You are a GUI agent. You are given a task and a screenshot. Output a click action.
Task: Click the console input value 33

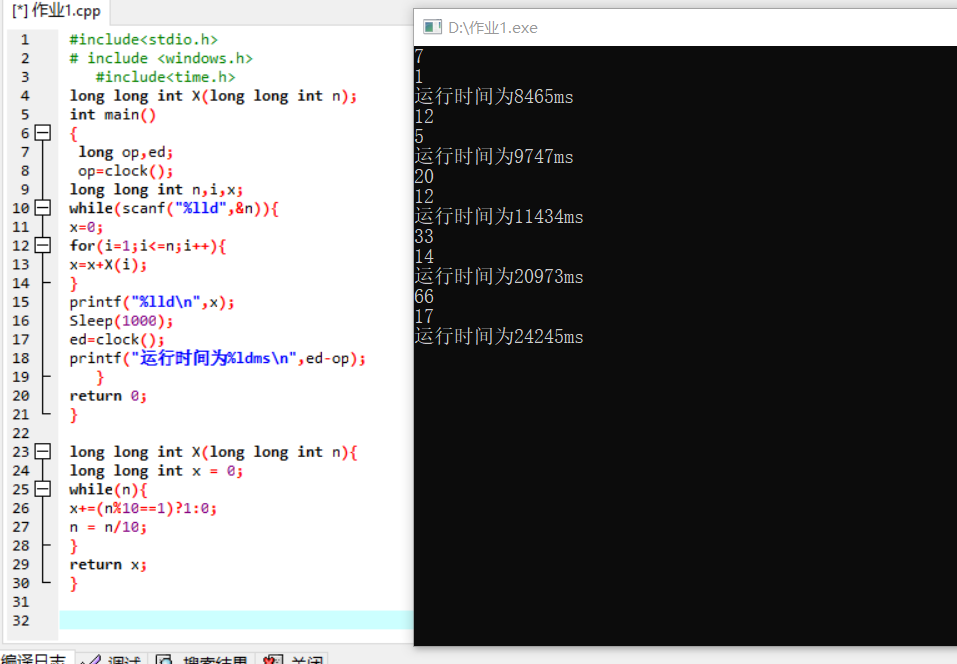(424, 237)
